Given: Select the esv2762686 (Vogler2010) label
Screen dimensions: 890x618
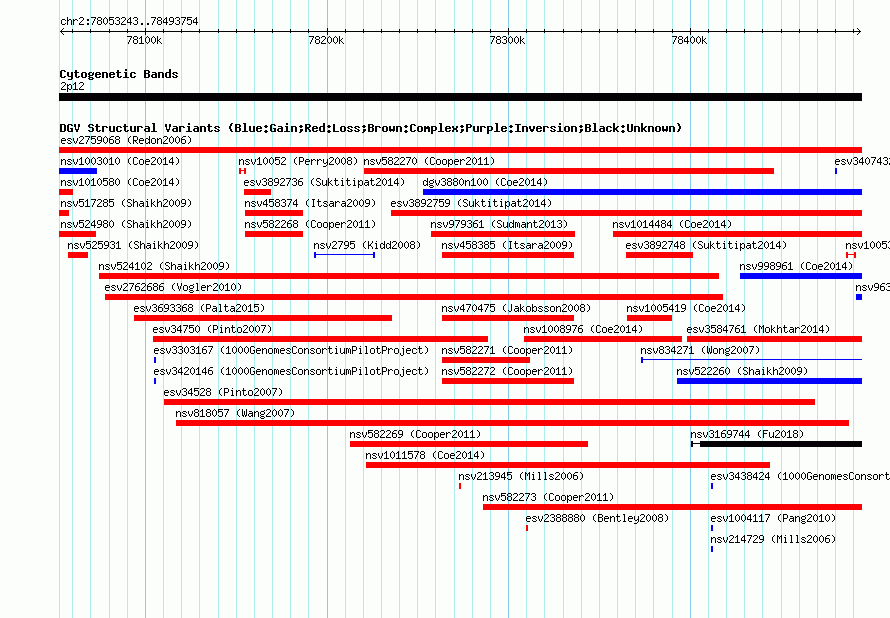Looking at the screenshot, I should coord(173,287).
